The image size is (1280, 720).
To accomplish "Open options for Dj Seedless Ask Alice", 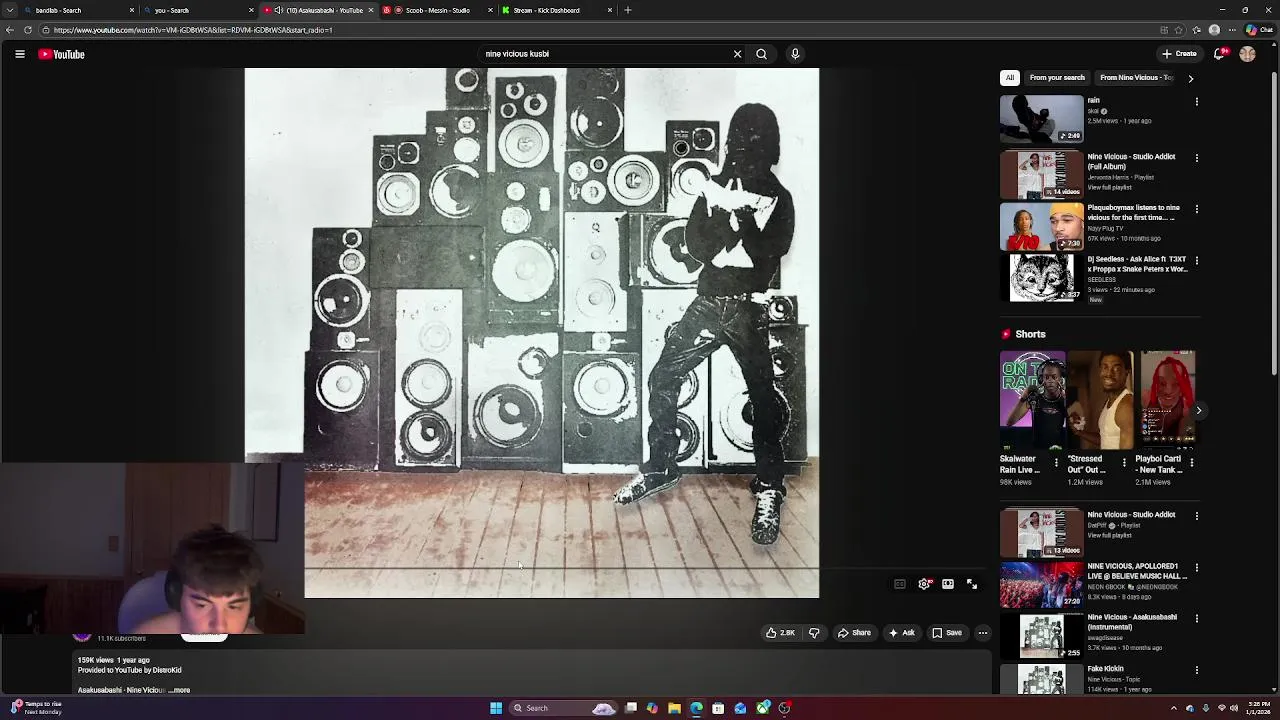I will pos(1196,260).
